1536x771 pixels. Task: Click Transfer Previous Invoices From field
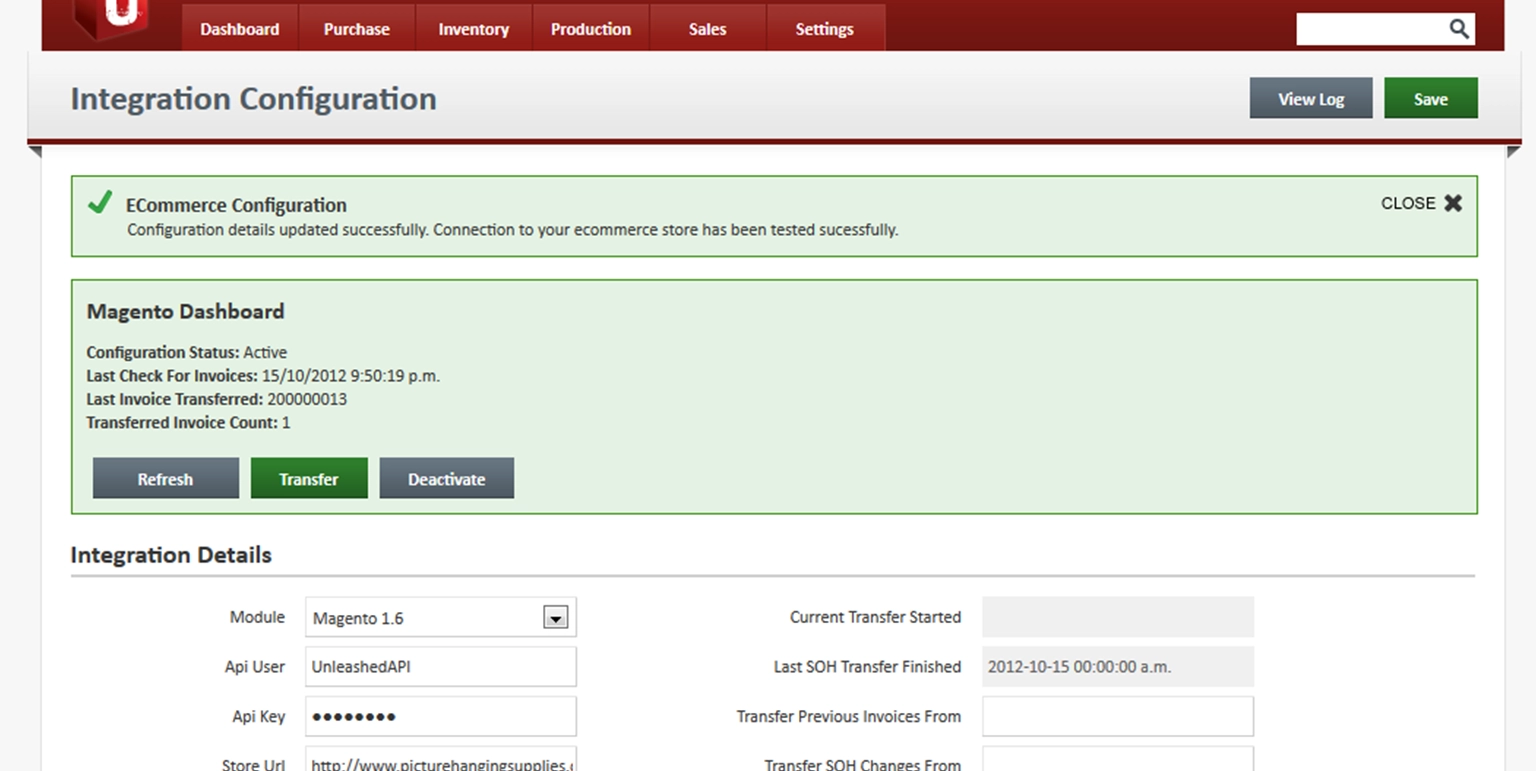[1118, 716]
